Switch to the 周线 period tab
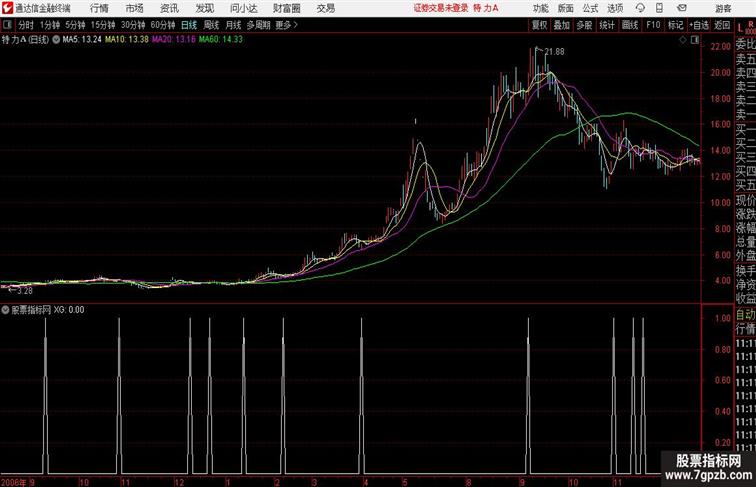 [211, 25]
